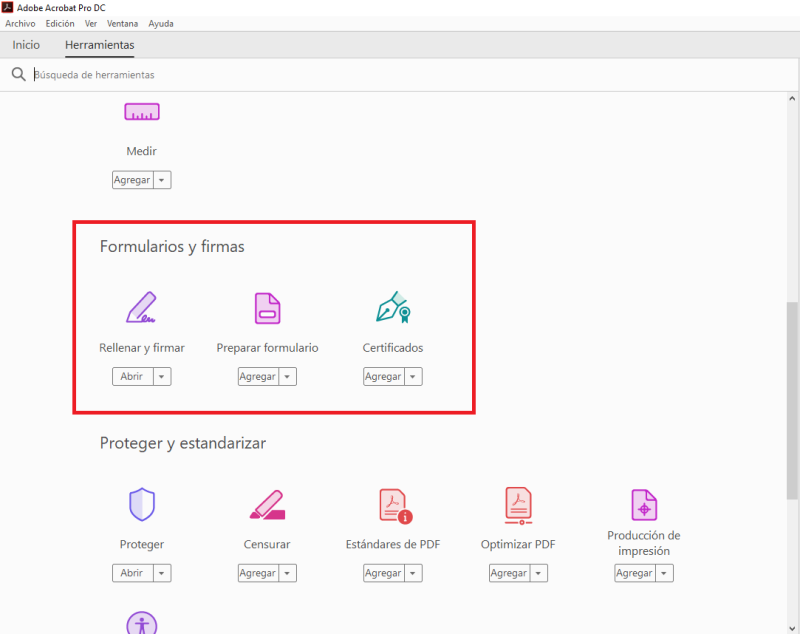Screen dimensions: 800x634
Task: Select the Censurar tool icon
Action: tap(267, 505)
